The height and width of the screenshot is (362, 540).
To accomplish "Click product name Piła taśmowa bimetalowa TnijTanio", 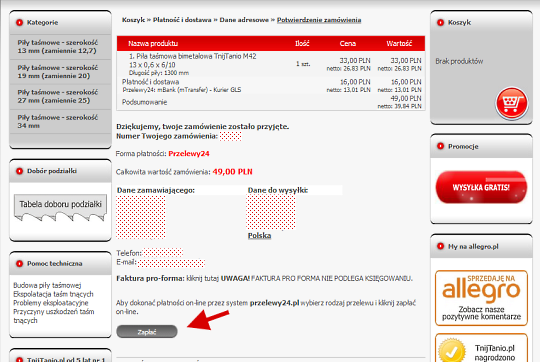I will 193,60.
